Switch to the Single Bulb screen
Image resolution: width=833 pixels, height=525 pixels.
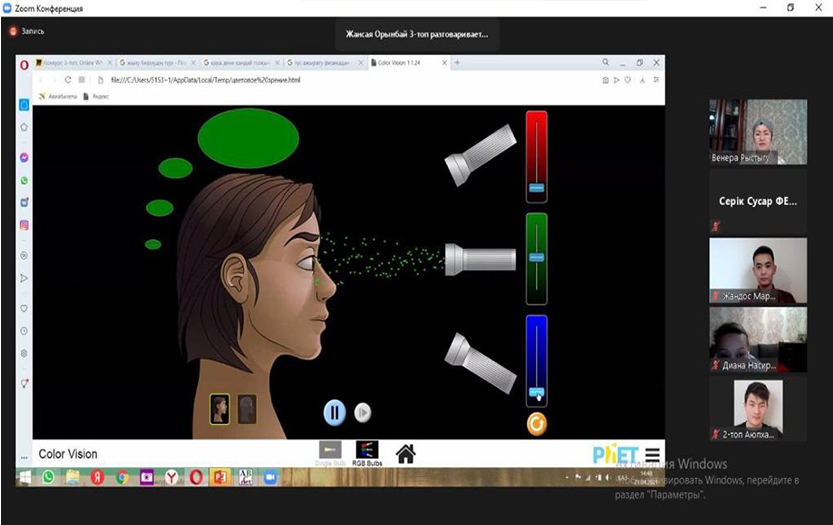pyautogui.click(x=330, y=453)
